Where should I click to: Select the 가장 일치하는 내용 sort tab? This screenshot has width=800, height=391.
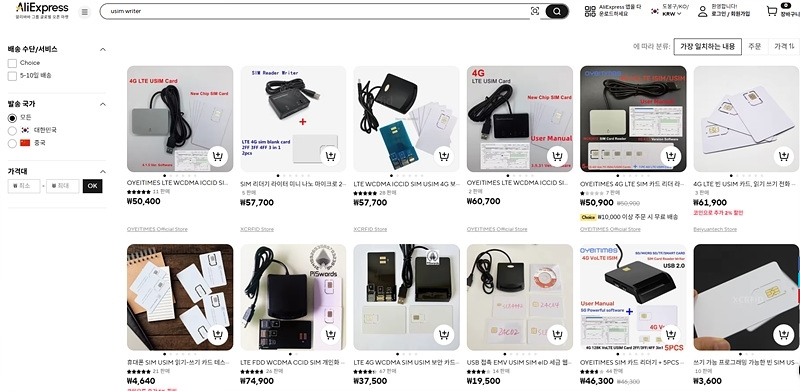[707, 46]
